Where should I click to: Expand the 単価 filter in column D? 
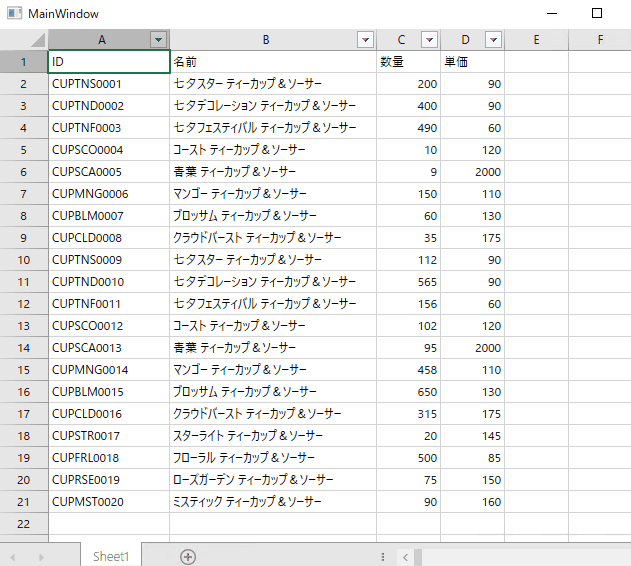coord(493,40)
